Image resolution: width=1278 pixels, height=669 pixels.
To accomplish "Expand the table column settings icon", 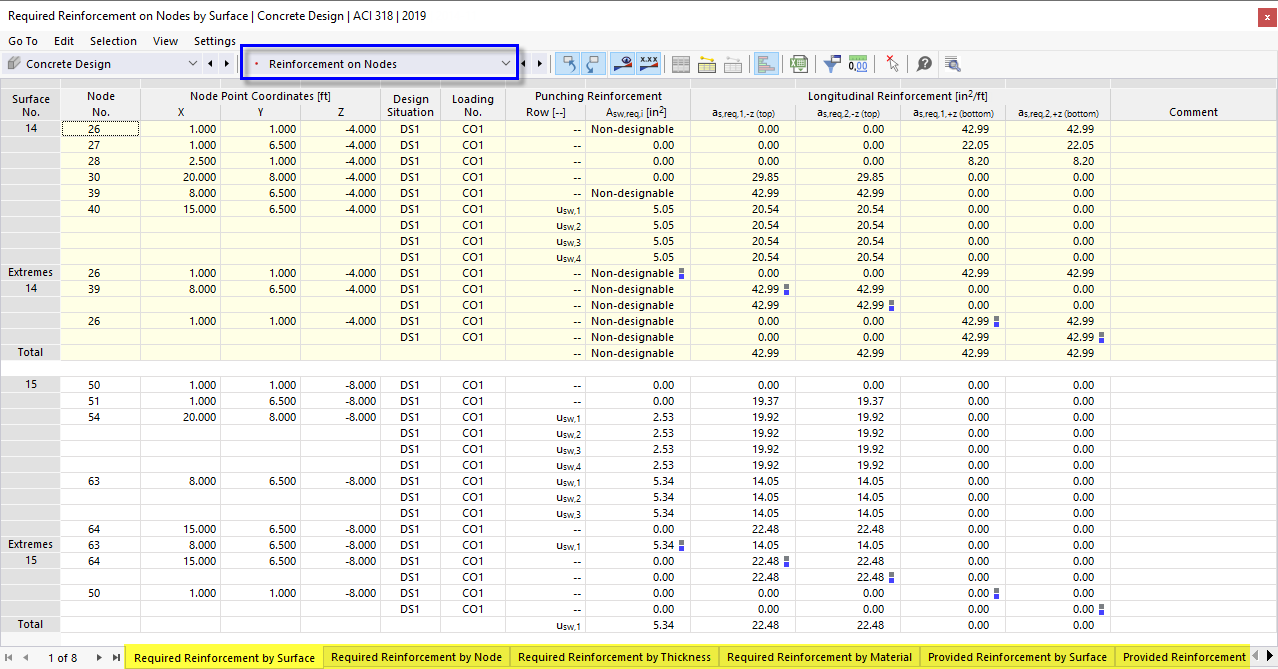I will (680, 63).
